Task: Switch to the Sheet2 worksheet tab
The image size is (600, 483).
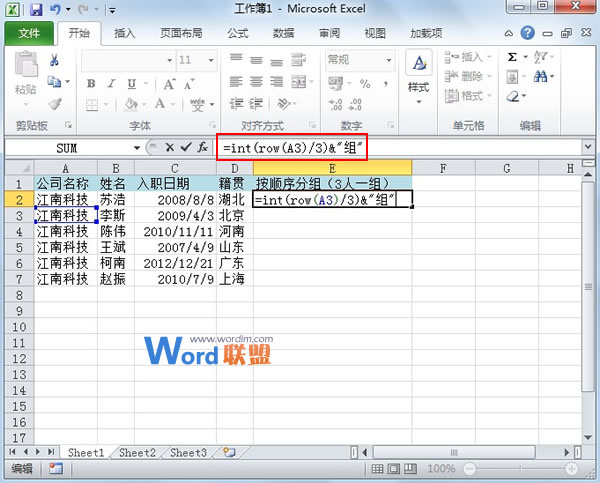Action: click(x=137, y=453)
